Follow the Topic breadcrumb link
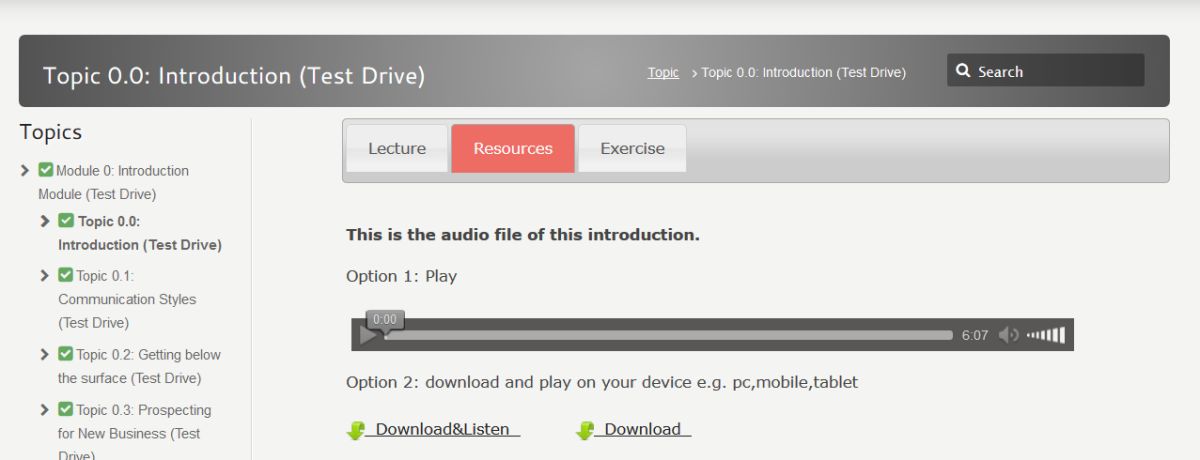This screenshot has width=1200, height=460. (x=663, y=72)
